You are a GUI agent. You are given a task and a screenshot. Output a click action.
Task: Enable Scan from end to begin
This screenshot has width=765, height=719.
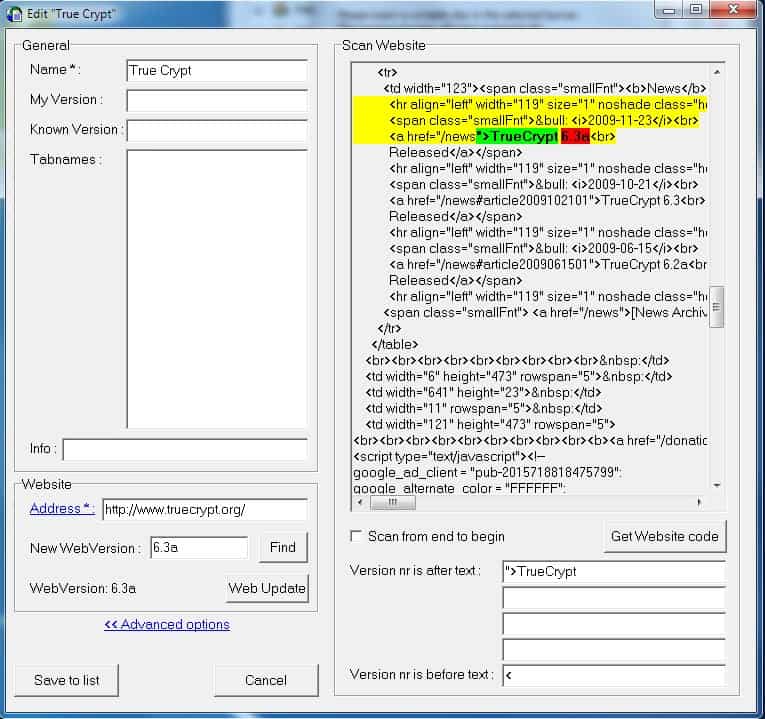tap(357, 536)
